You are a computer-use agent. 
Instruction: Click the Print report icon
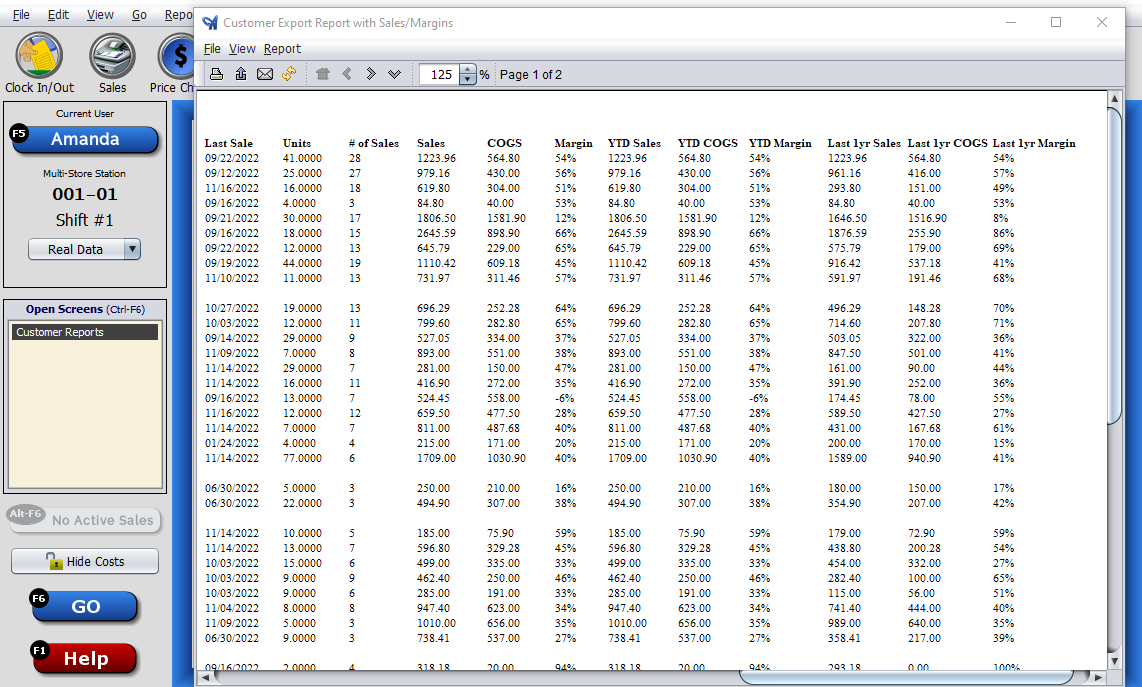[216, 74]
